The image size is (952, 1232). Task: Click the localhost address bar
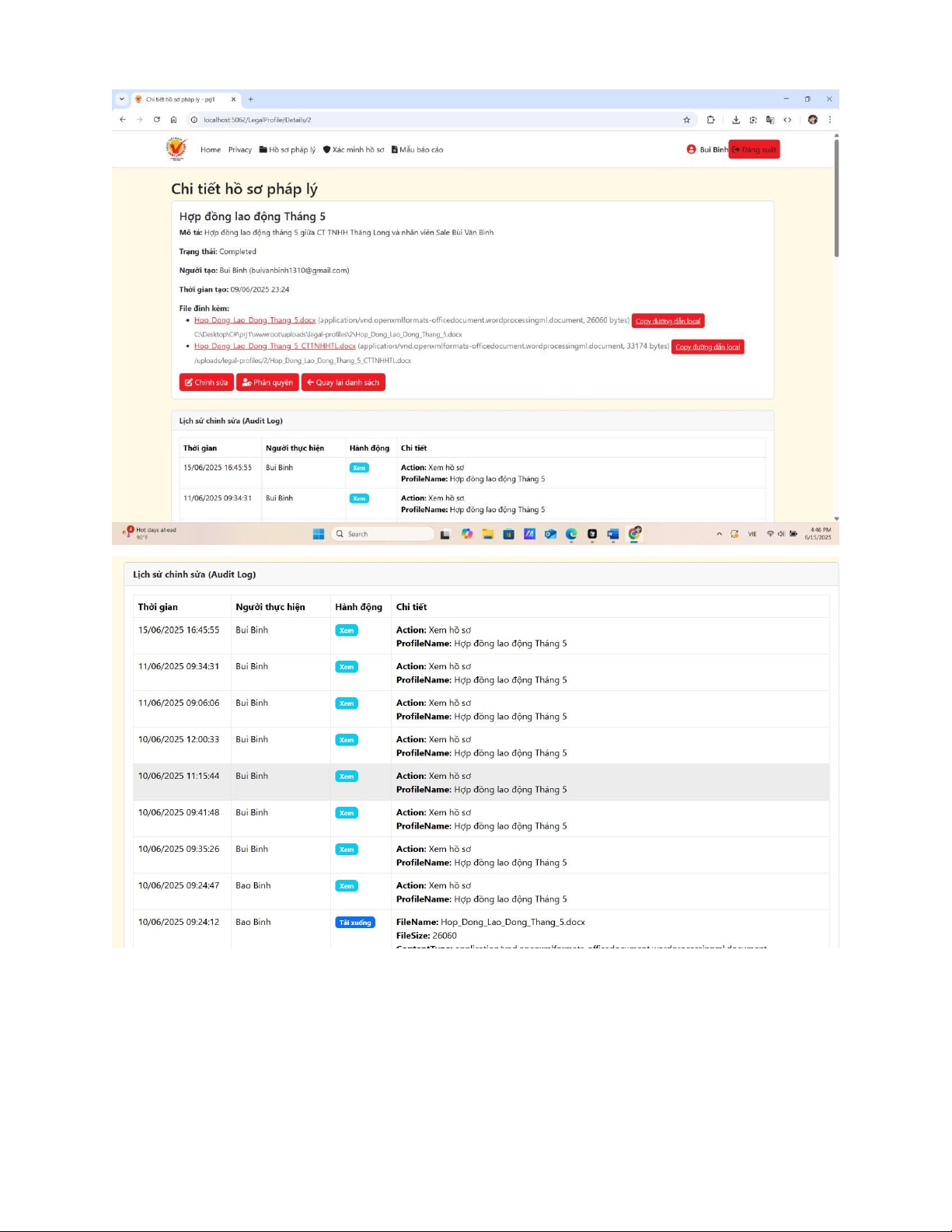(435, 120)
